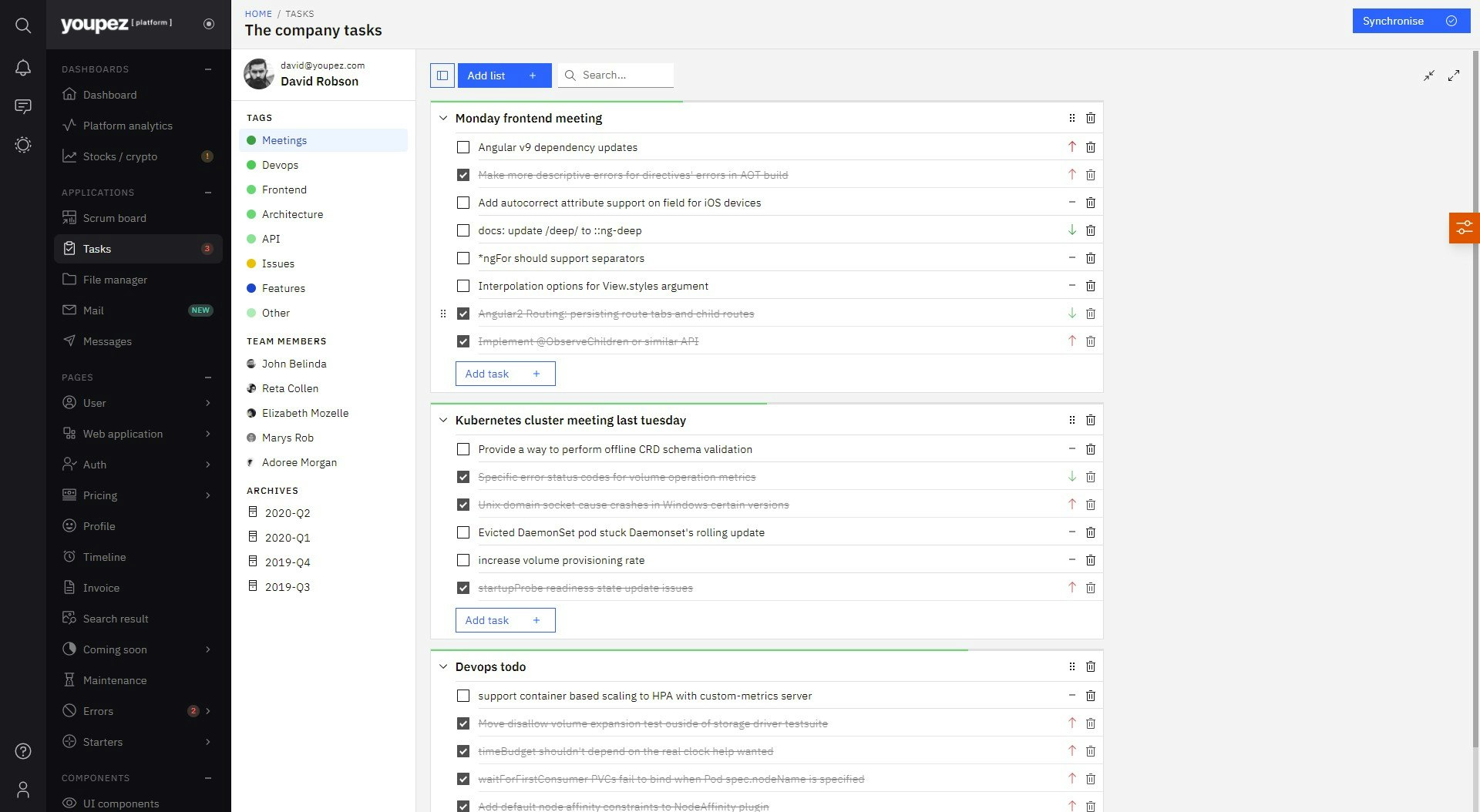This screenshot has height=812, width=1480.
Task: Expand tasks view with fullscreen arrows icon
Action: (x=1455, y=75)
